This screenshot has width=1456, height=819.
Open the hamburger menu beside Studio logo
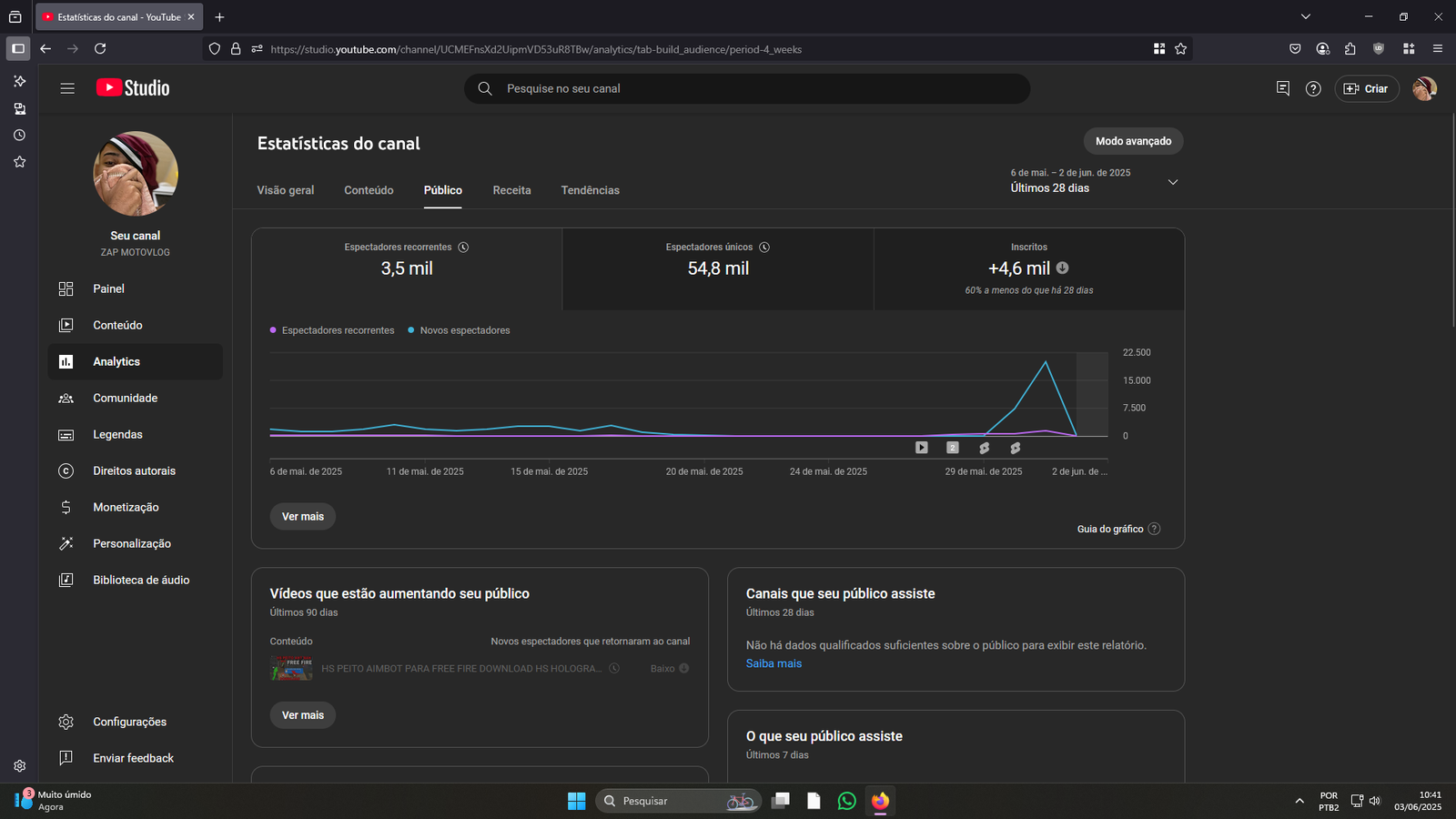pos(67,88)
